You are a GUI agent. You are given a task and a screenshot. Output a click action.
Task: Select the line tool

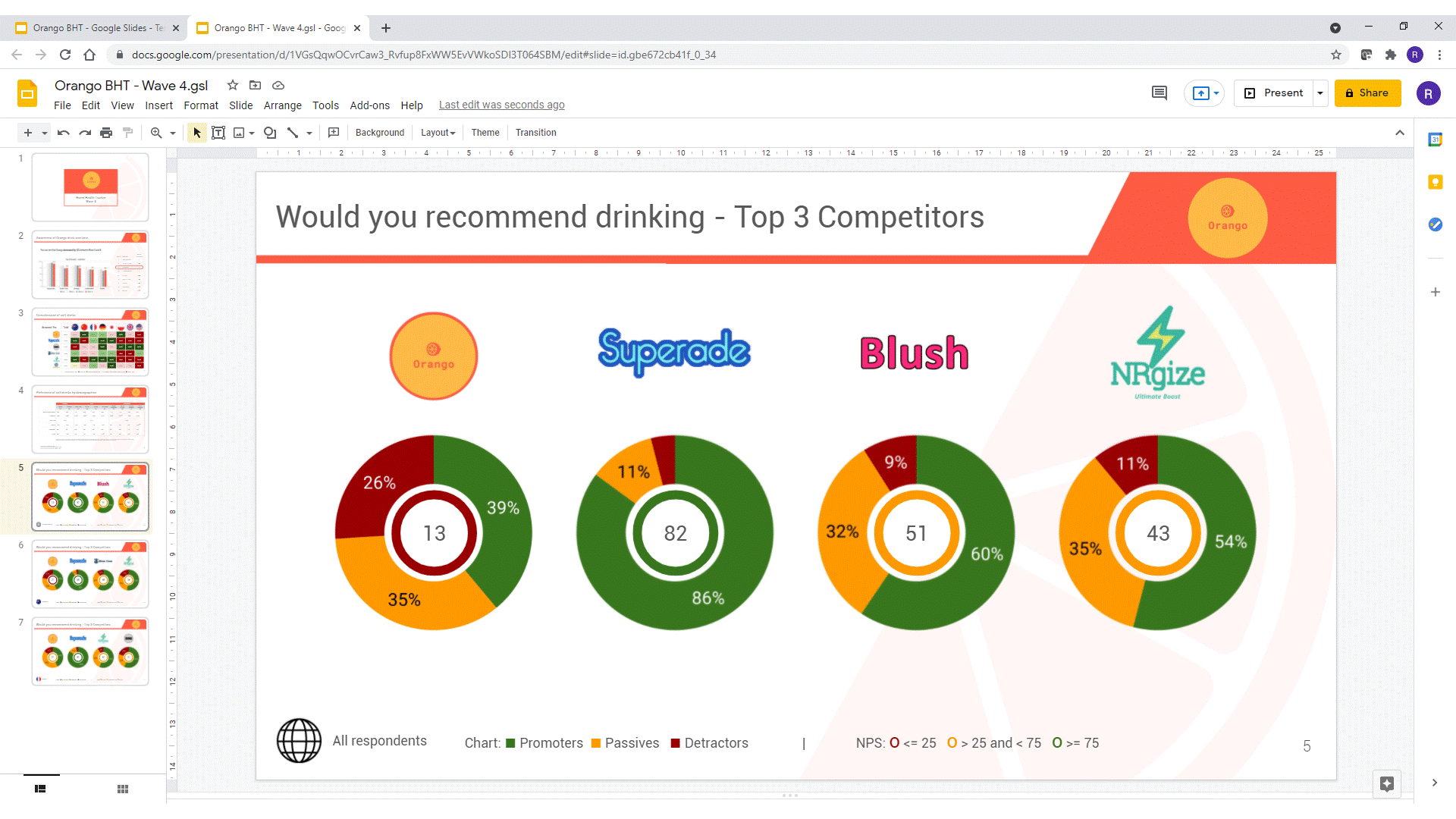point(293,133)
